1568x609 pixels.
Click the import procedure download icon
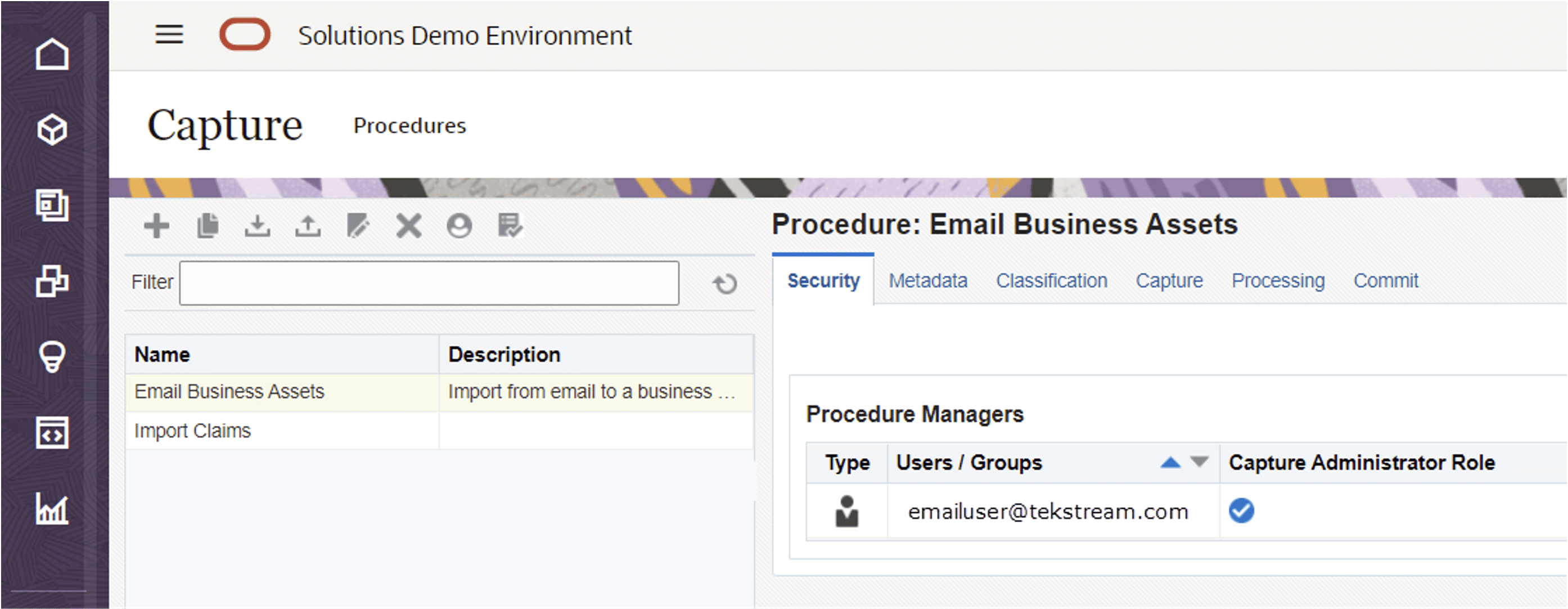(258, 226)
